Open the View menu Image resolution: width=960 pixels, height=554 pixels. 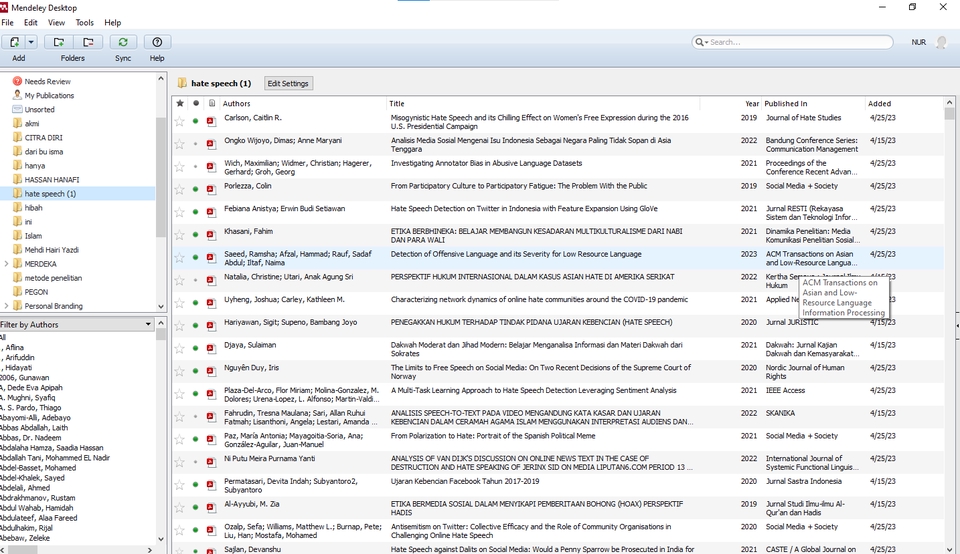tap(56, 23)
